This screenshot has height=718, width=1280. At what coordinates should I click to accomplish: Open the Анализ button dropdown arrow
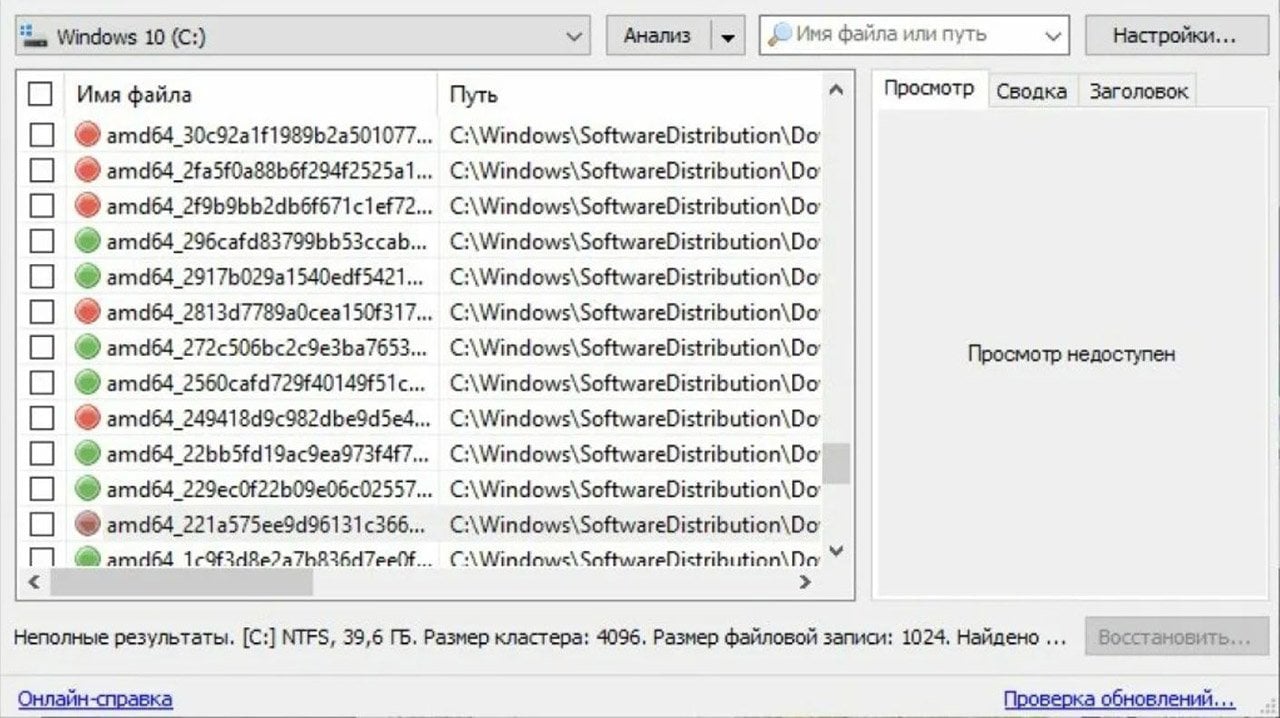727,37
